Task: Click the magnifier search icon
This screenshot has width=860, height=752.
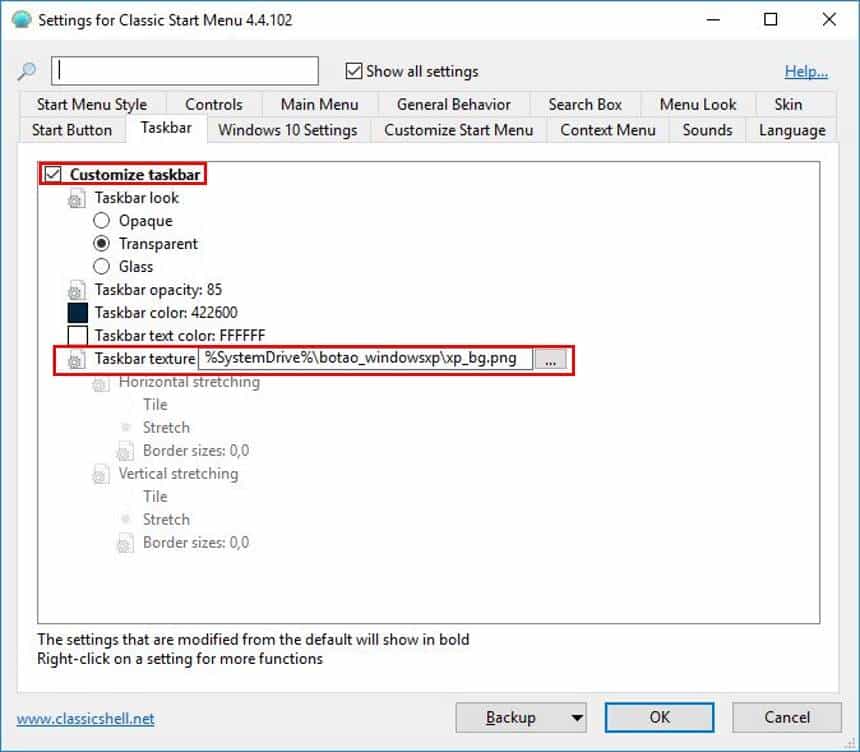Action: pyautogui.click(x=27, y=71)
